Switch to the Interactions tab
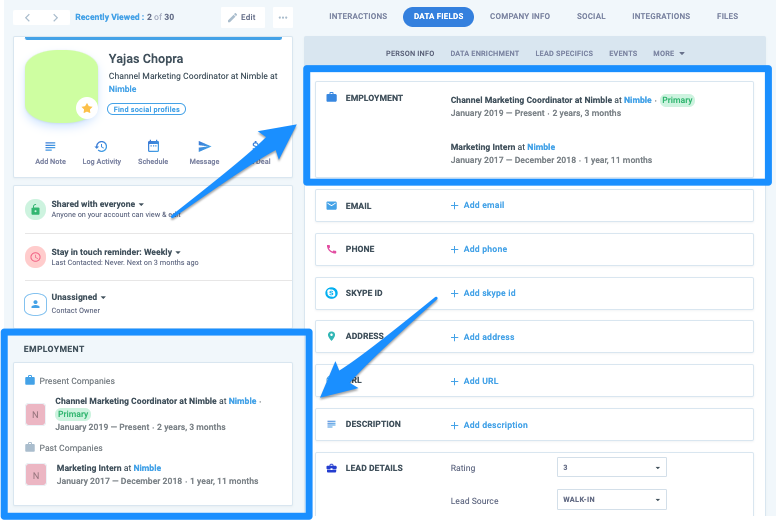This screenshot has width=776, height=520. coord(358,17)
